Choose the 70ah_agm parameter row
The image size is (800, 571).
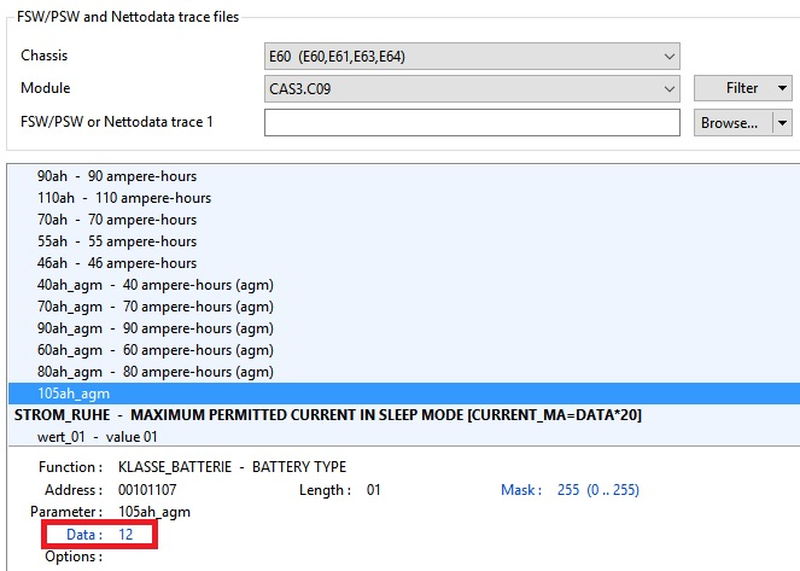(x=155, y=307)
